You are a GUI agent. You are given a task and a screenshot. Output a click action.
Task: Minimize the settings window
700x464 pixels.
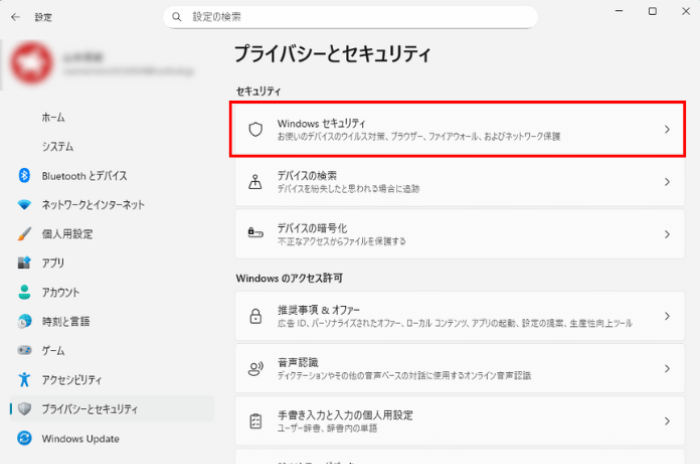619,11
